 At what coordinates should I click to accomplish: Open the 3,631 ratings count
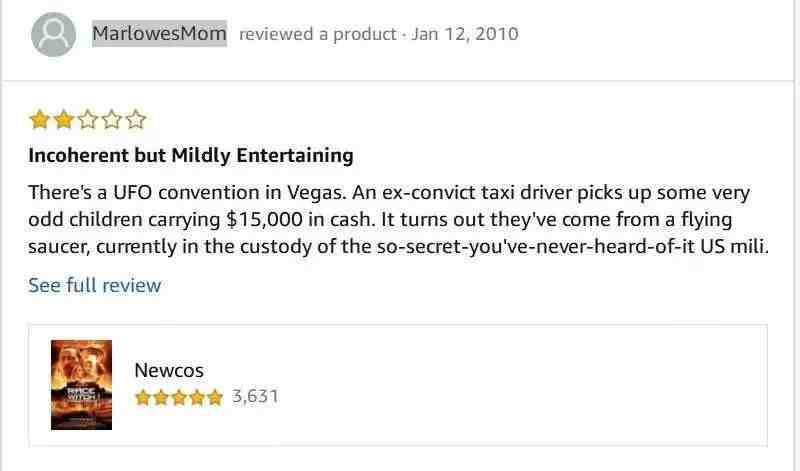point(255,396)
